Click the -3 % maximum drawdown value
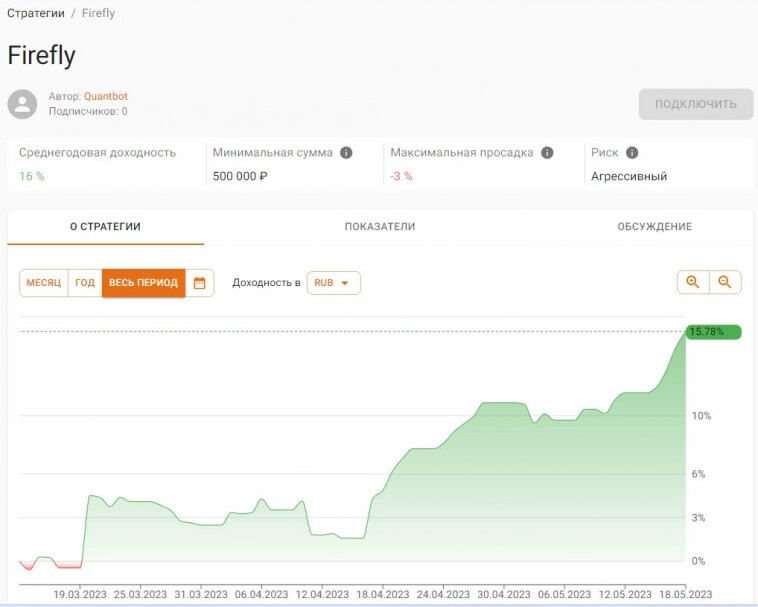Viewport: 758px width, 607px height. pyautogui.click(x=401, y=176)
